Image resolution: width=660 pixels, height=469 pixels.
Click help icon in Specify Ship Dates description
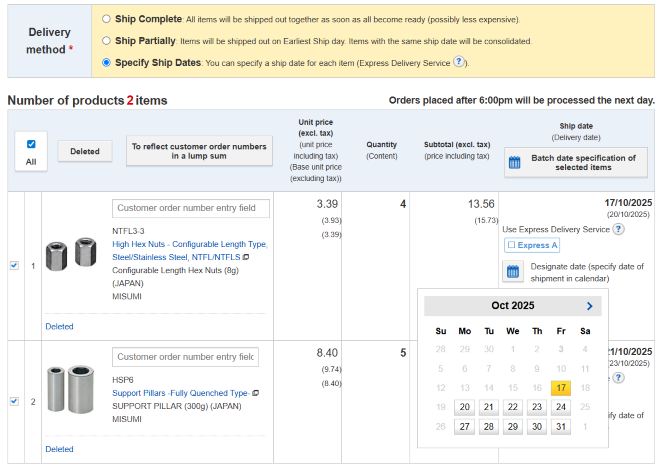tap(458, 62)
